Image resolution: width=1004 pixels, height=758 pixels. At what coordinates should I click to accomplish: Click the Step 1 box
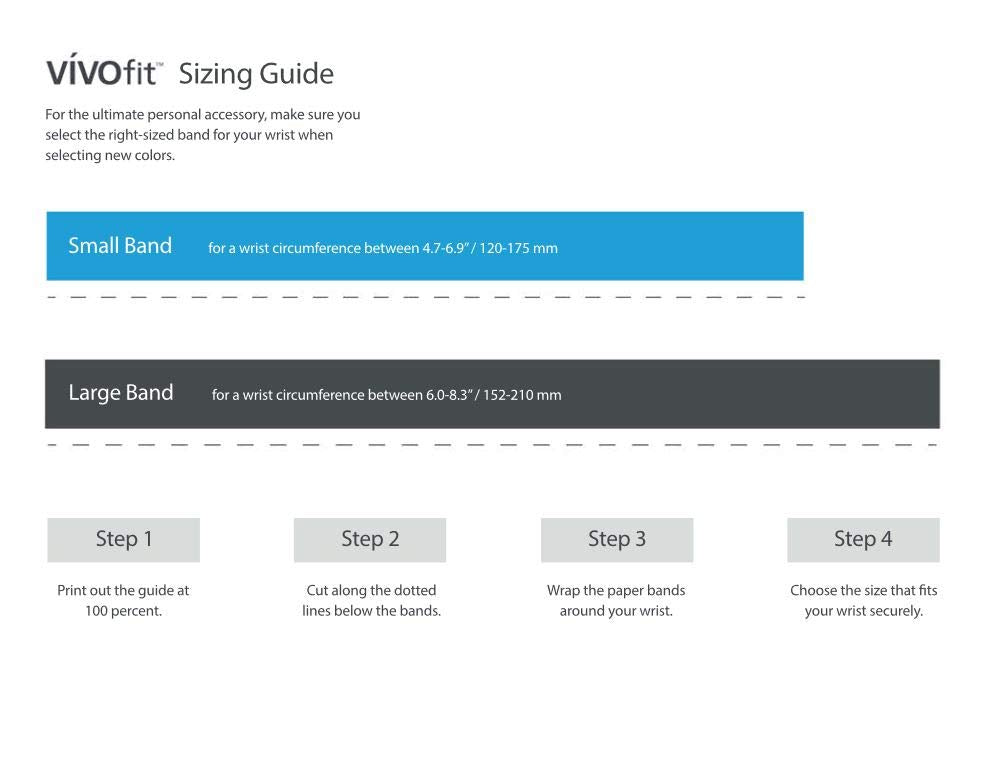124,540
